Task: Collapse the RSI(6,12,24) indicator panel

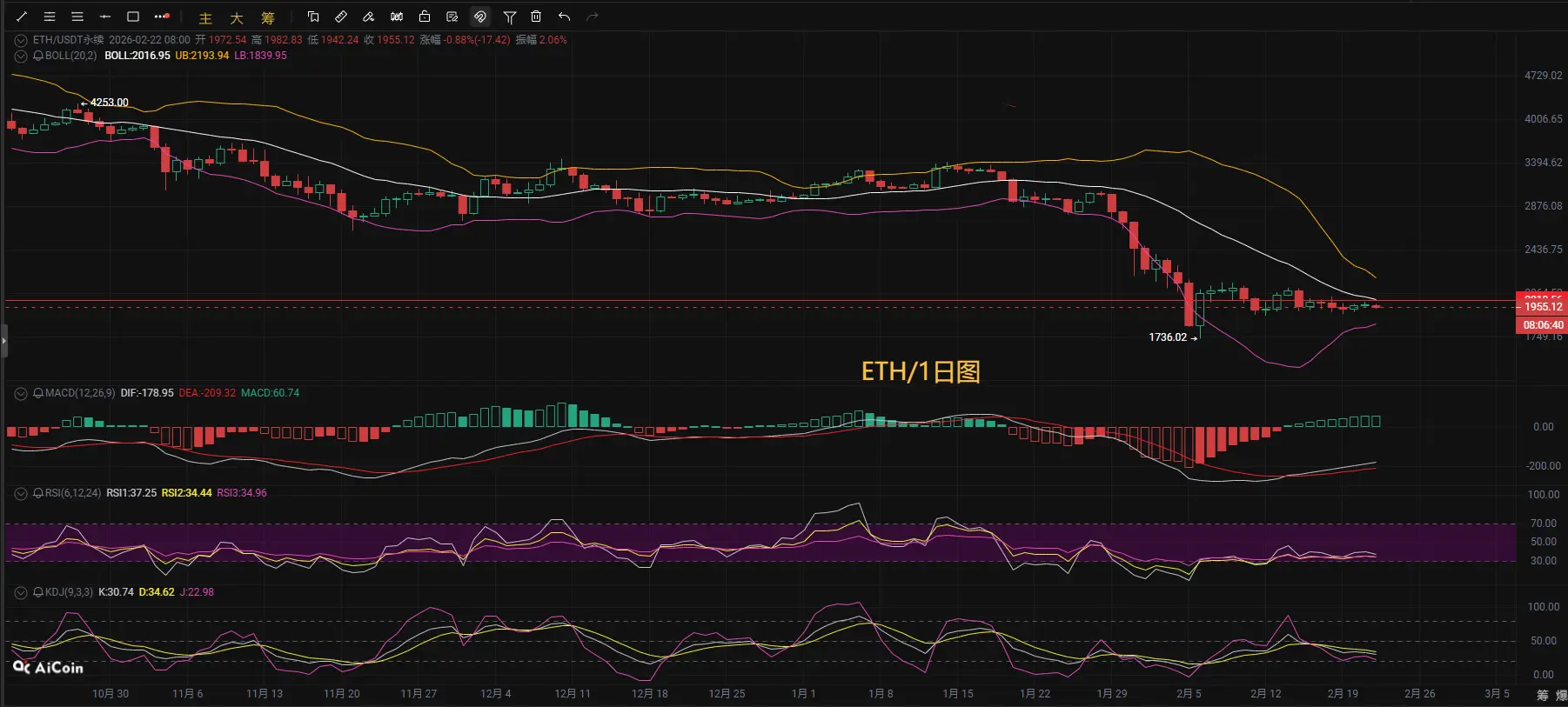Action: click(x=21, y=493)
